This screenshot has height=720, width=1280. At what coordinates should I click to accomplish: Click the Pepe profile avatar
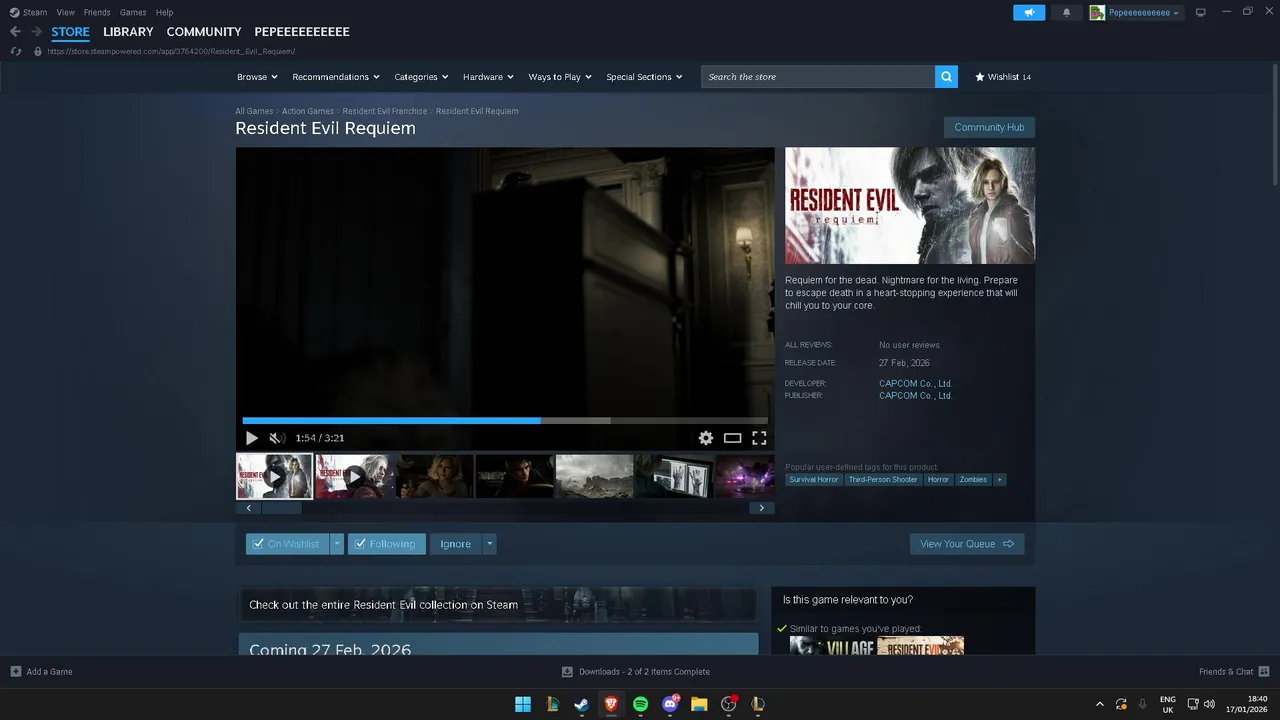(1097, 12)
